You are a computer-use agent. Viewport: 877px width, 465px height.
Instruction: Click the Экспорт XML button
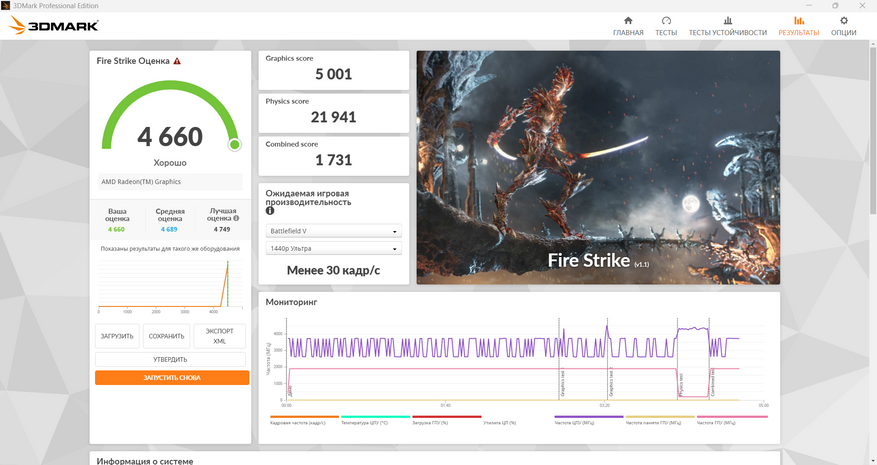click(219, 336)
